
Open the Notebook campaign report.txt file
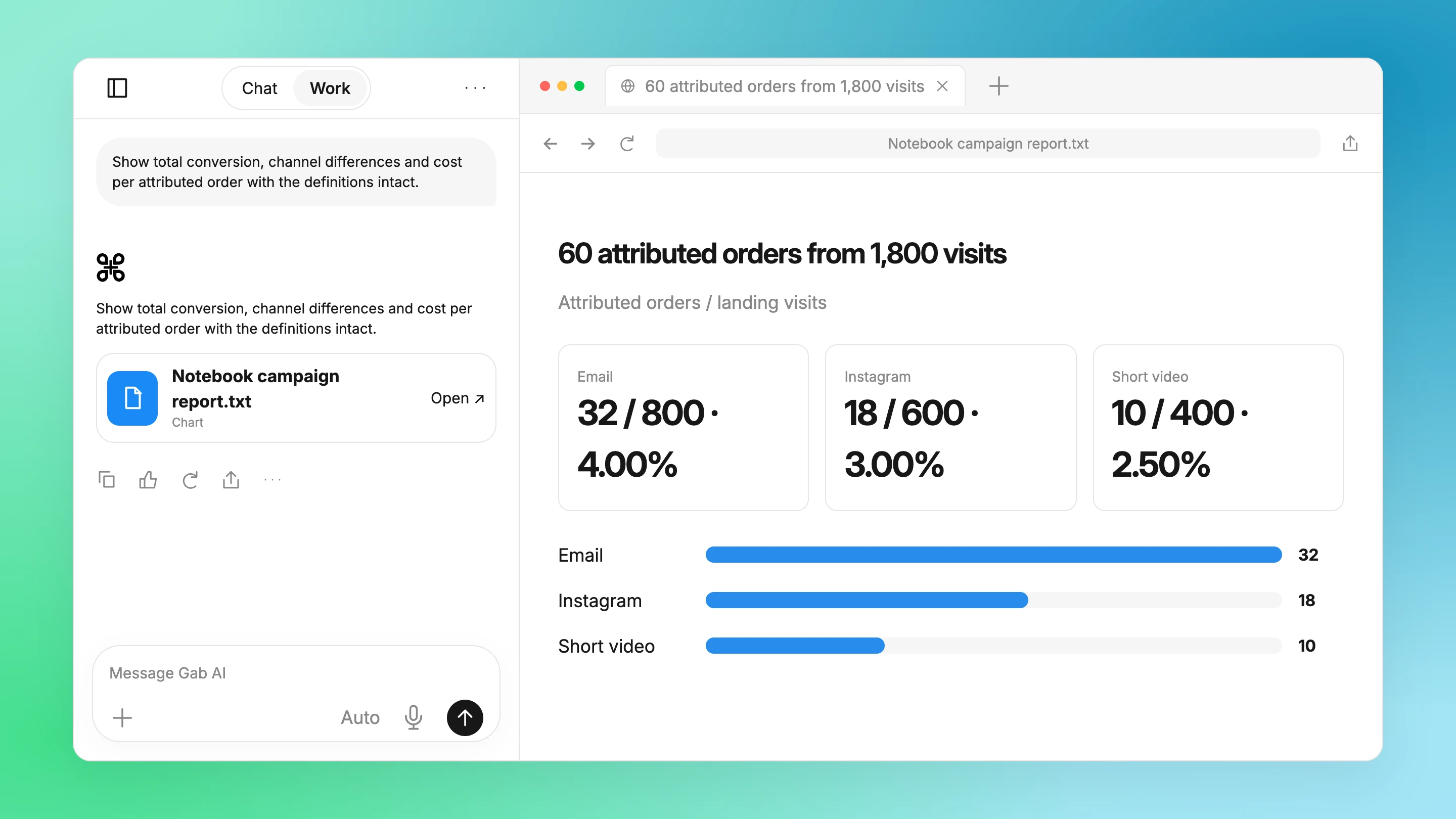point(457,398)
